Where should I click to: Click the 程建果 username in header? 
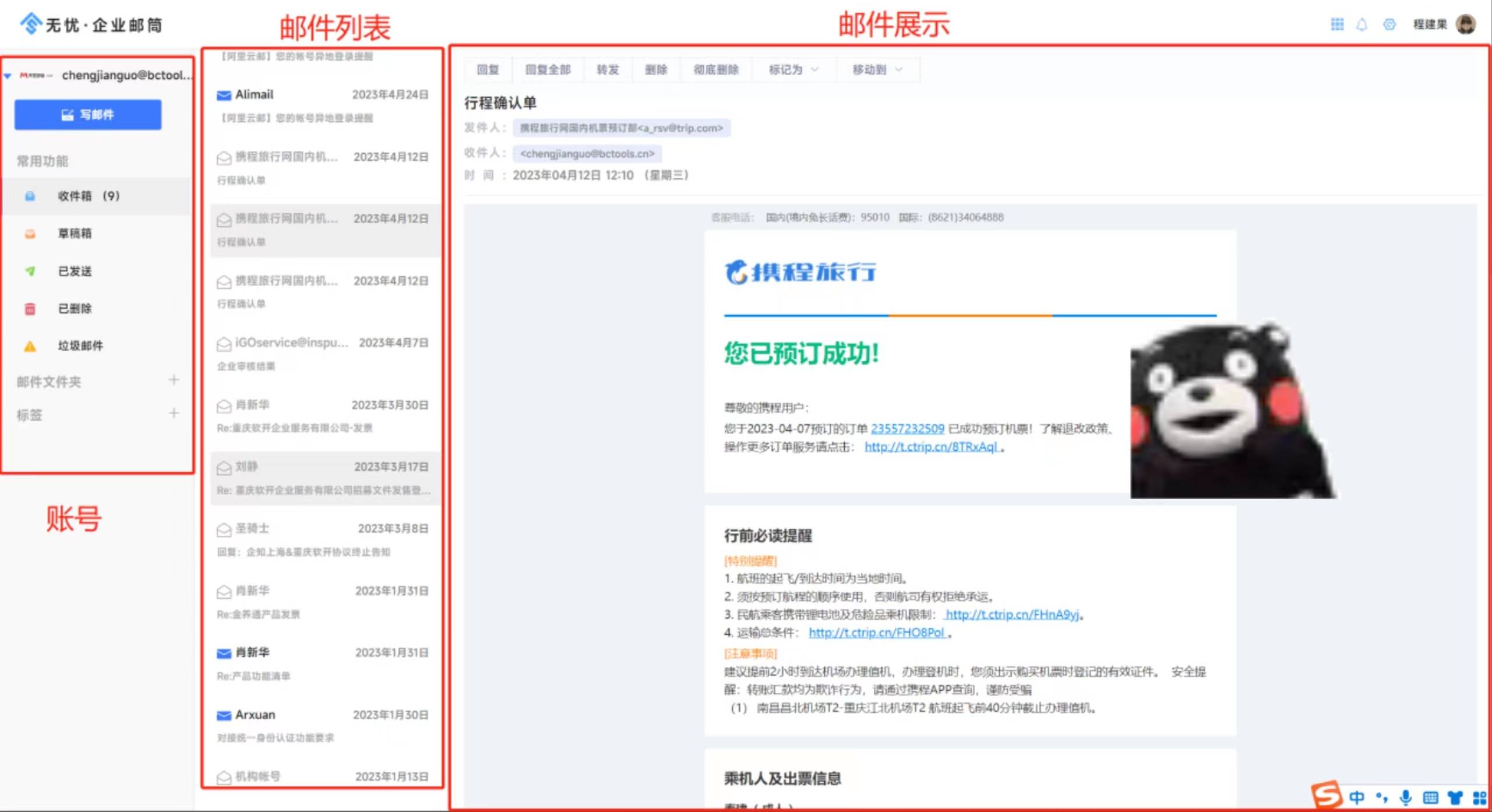(1430, 24)
